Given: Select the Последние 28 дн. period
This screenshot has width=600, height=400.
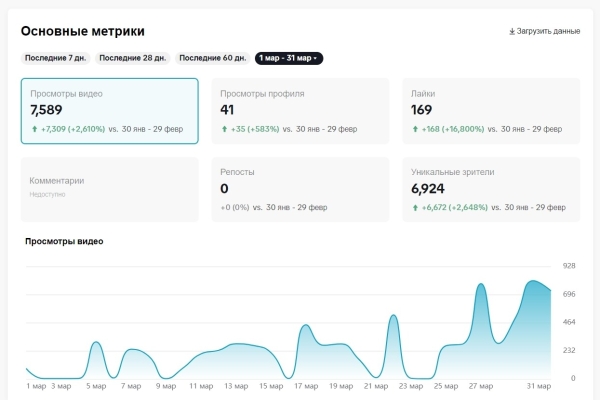Looking at the screenshot, I should point(133,58).
